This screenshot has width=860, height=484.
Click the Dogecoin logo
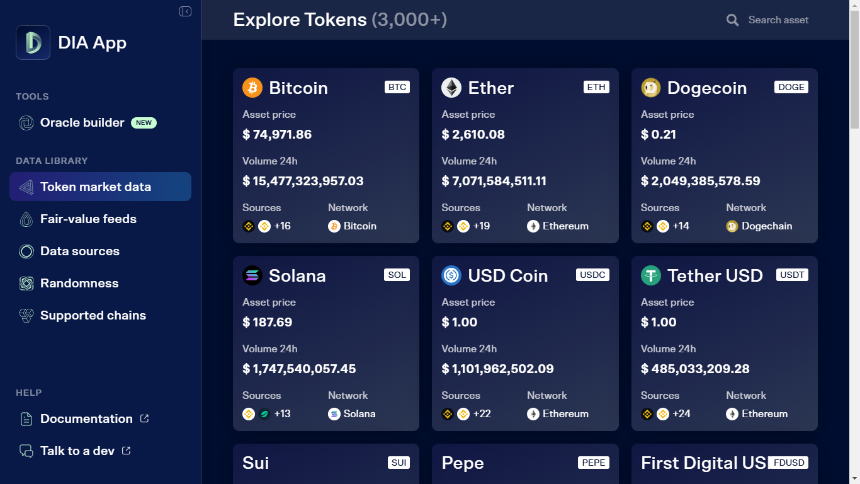pos(650,88)
